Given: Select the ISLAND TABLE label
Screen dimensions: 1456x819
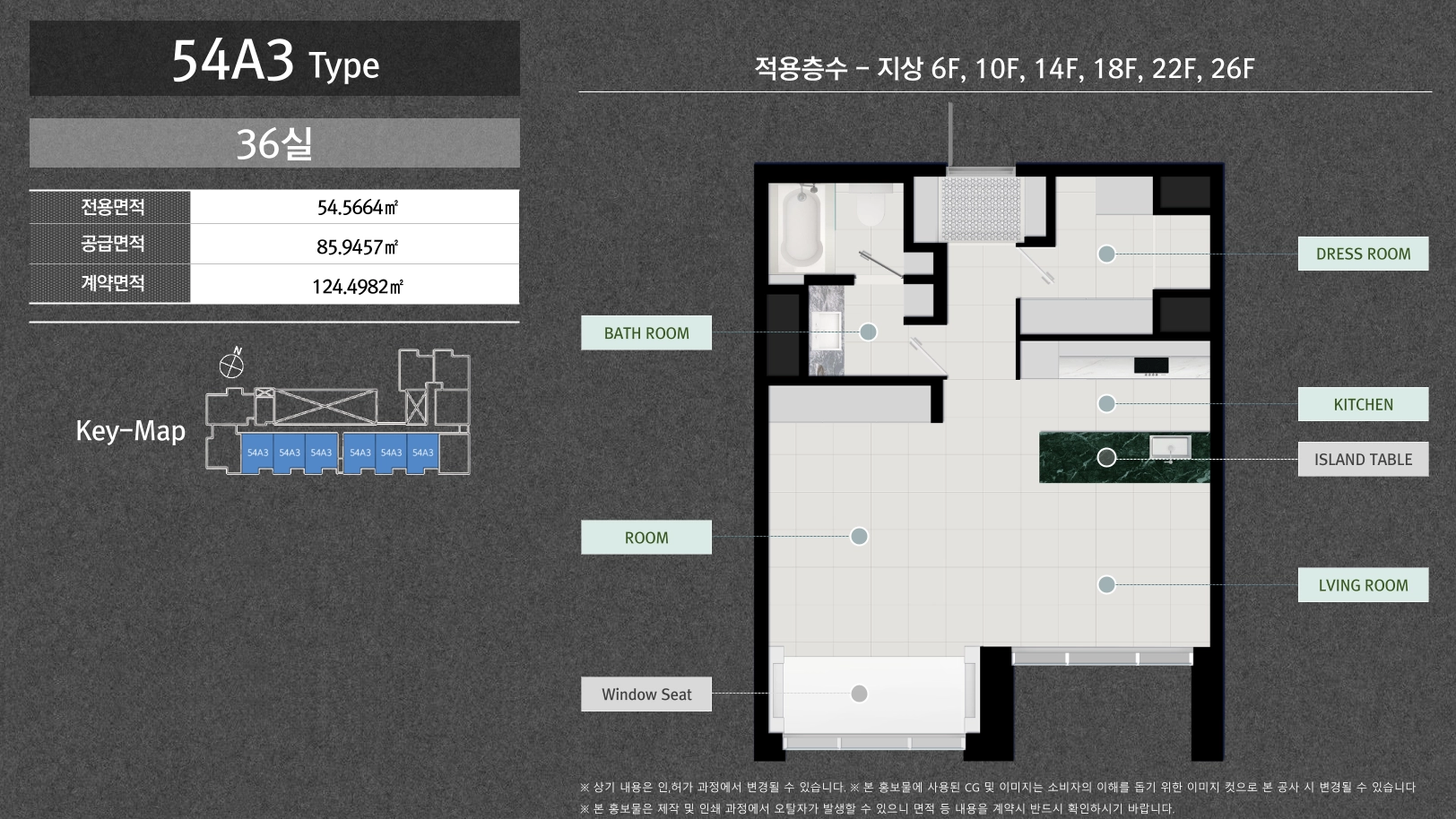Looking at the screenshot, I should pos(1363,460).
